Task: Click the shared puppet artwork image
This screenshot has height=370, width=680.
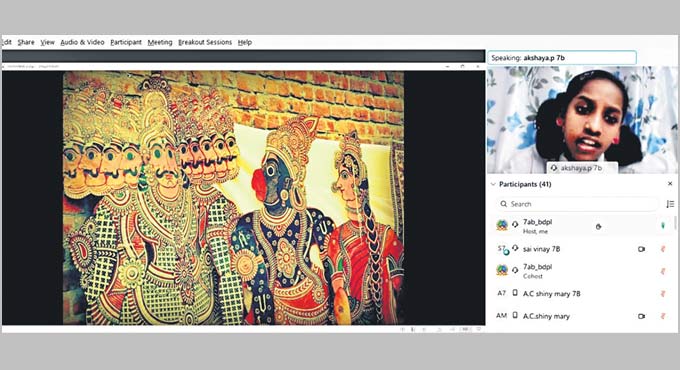Action: pos(233,198)
